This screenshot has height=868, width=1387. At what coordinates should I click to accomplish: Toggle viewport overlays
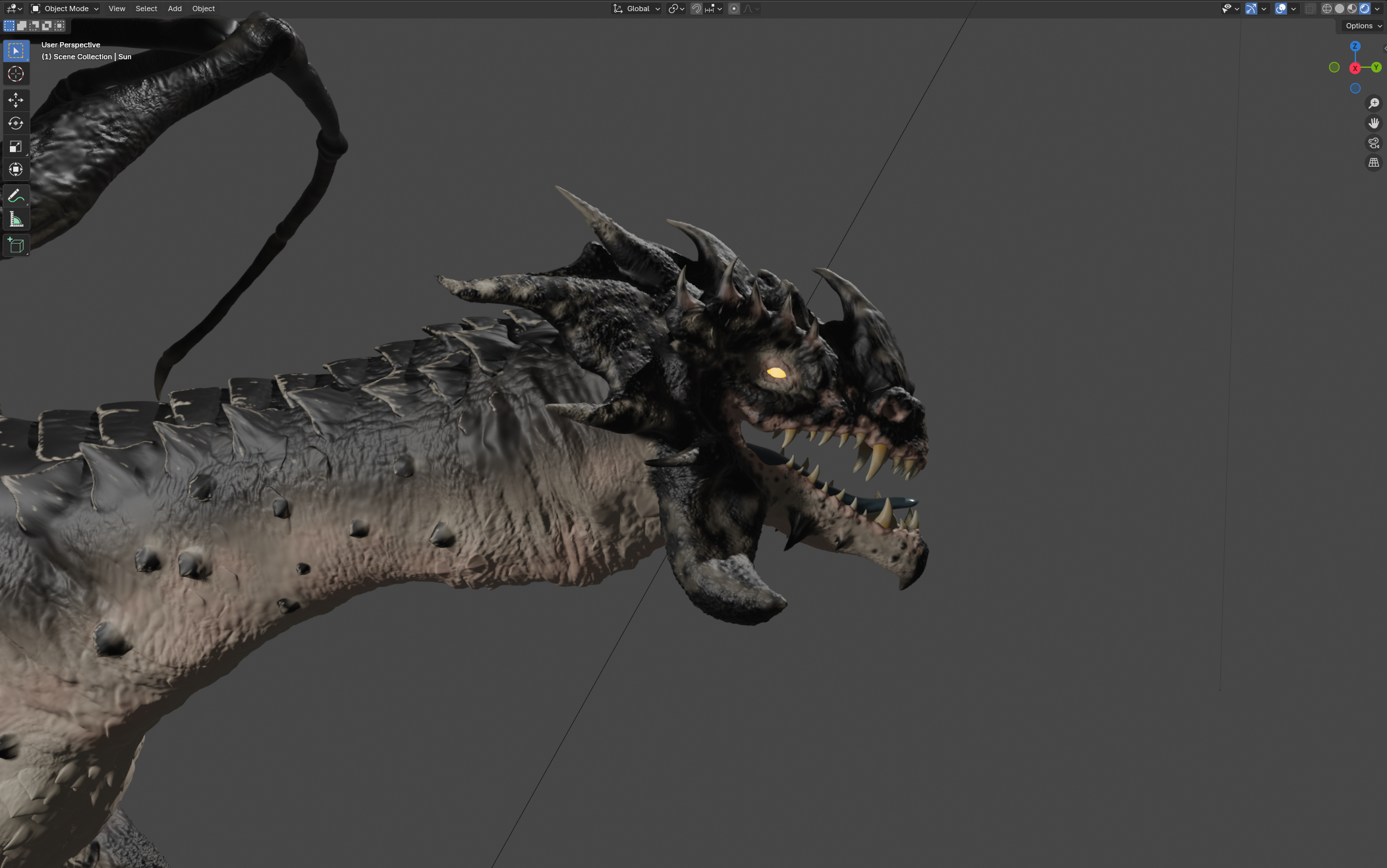pos(1281,9)
